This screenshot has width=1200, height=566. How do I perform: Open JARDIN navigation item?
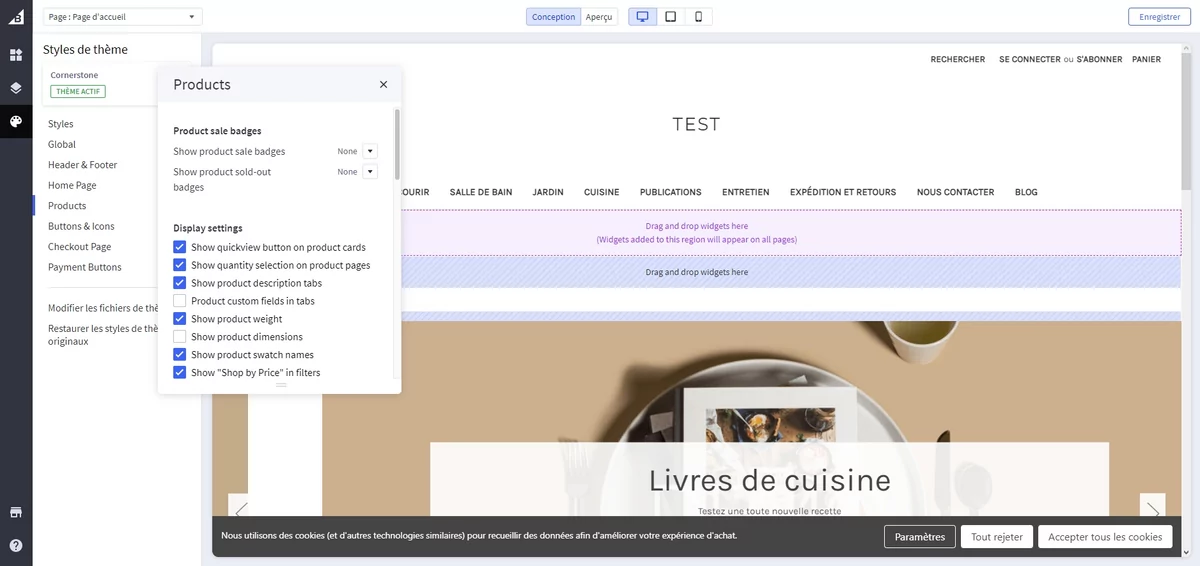point(548,192)
